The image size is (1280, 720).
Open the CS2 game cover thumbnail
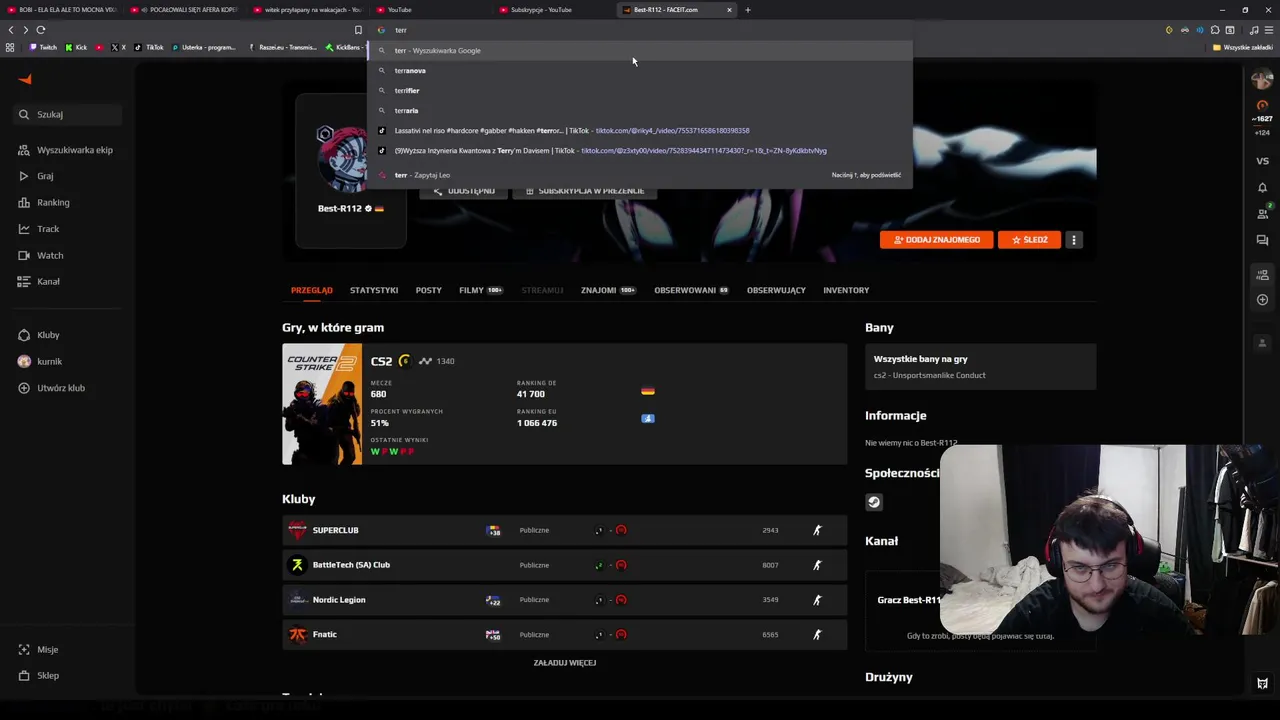(x=322, y=404)
